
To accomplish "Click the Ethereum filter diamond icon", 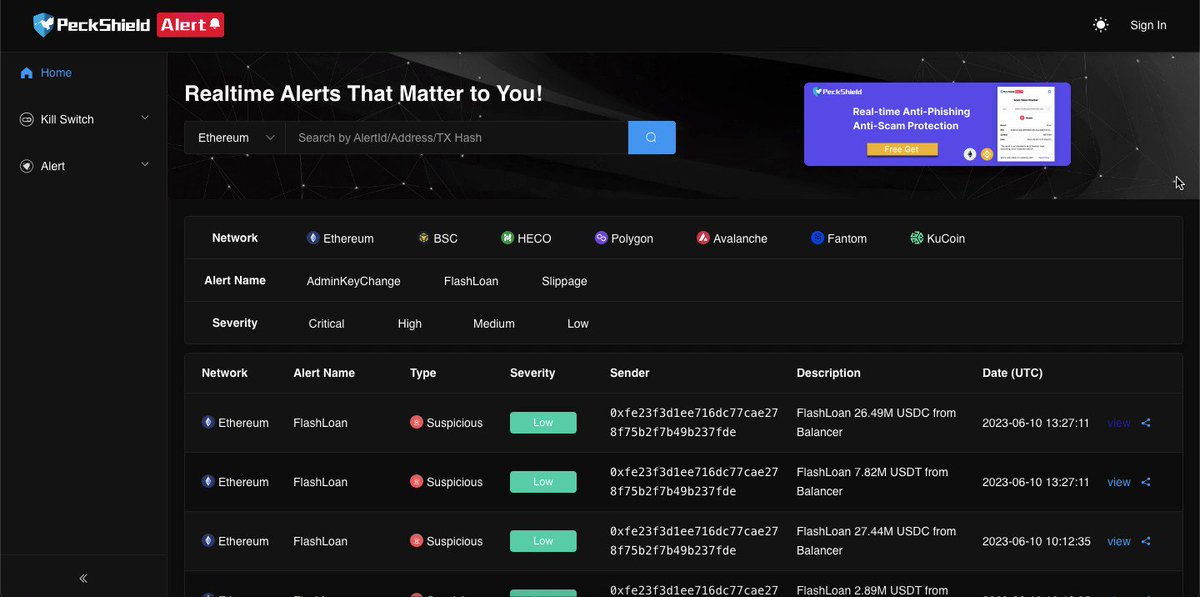I will [x=313, y=238].
